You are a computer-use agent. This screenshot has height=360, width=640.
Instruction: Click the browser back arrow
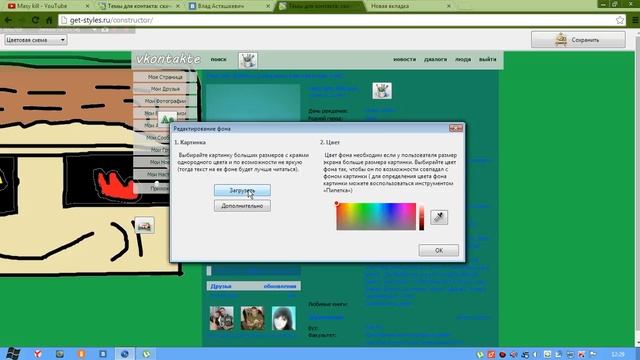[8, 20]
